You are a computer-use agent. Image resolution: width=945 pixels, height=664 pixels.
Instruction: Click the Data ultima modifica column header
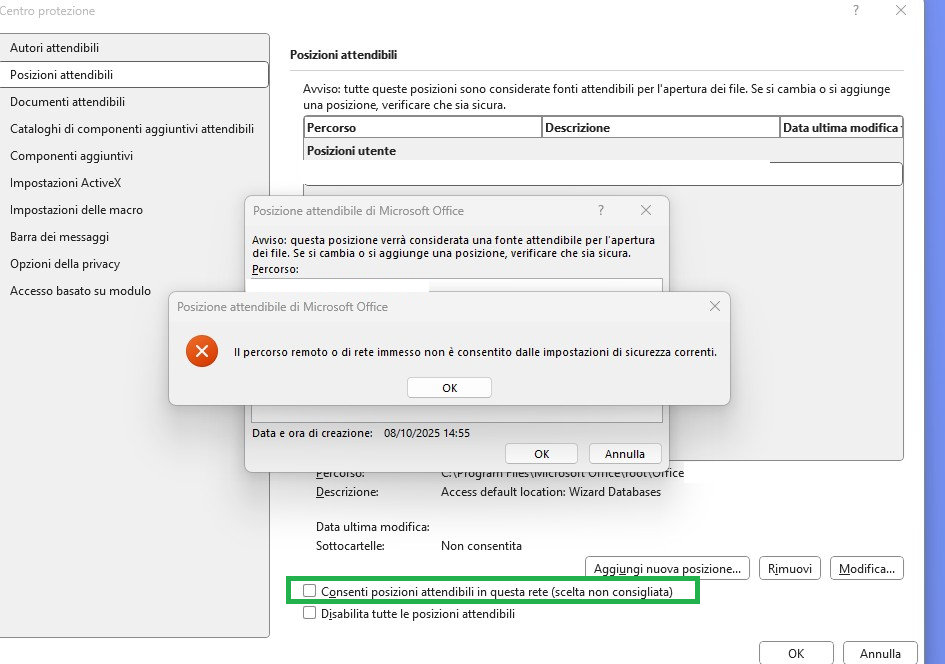(x=841, y=128)
